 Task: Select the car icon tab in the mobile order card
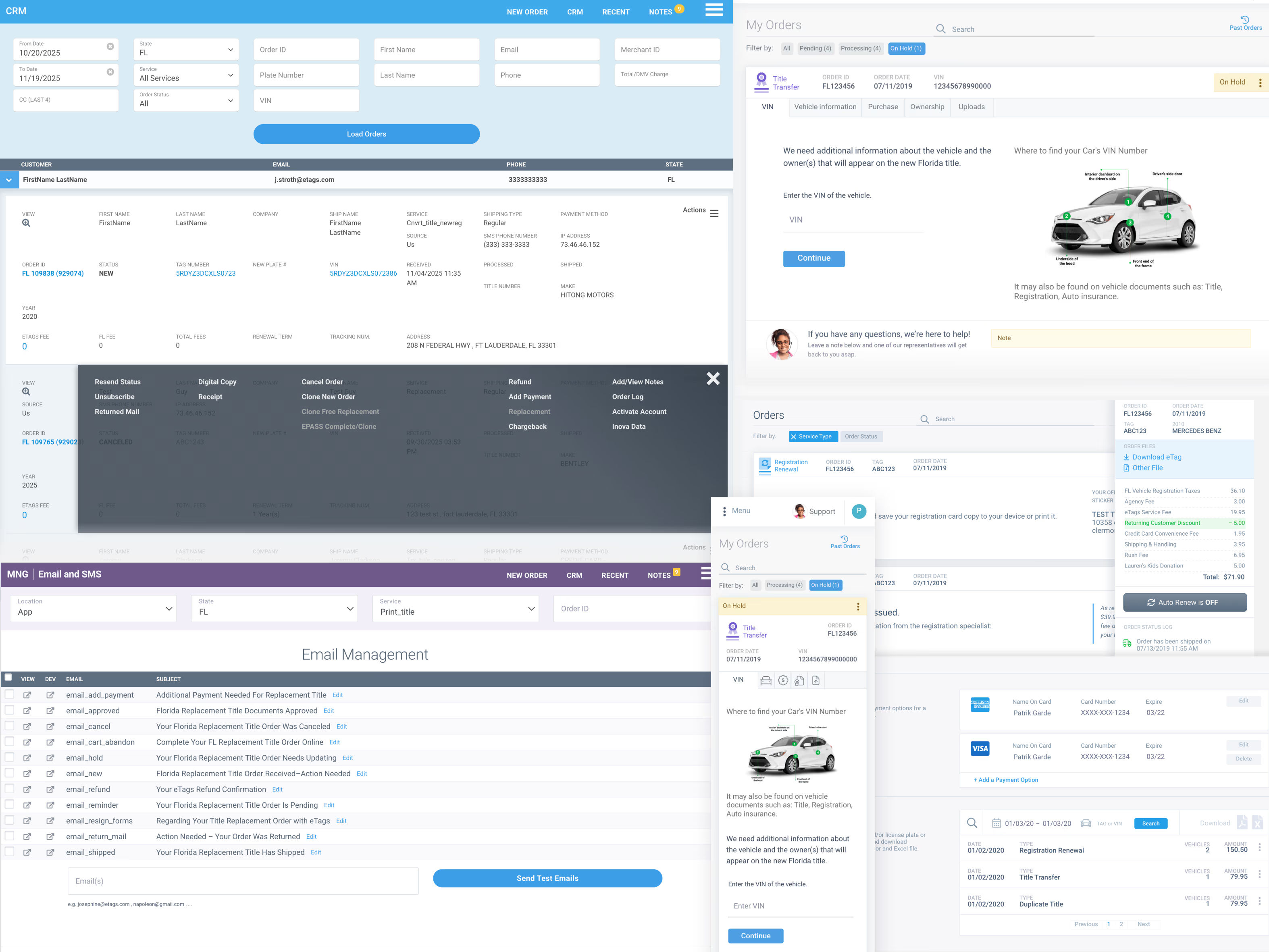tap(766, 681)
